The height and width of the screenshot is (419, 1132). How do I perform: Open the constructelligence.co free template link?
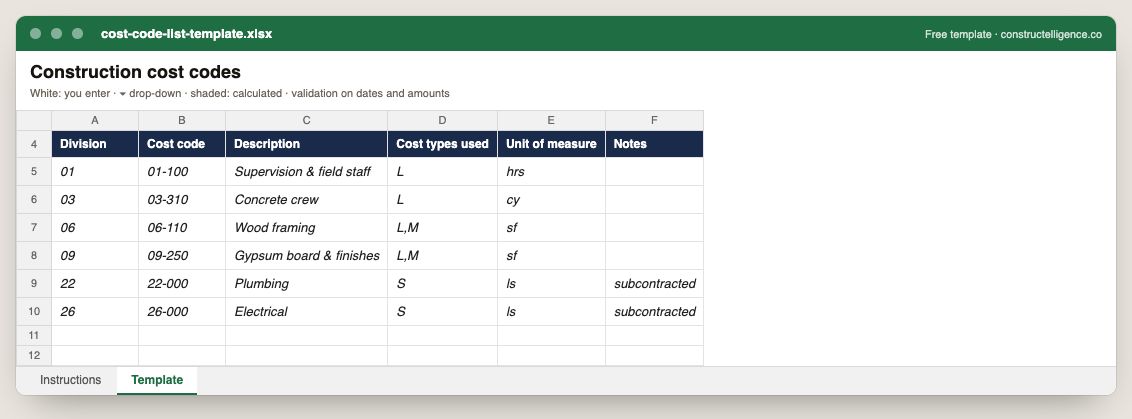tap(1013, 34)
